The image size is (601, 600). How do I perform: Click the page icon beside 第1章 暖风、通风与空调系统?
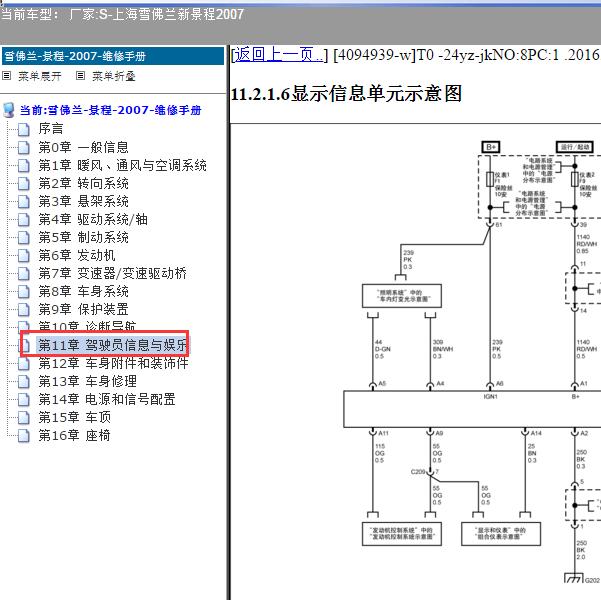[24, 165]
